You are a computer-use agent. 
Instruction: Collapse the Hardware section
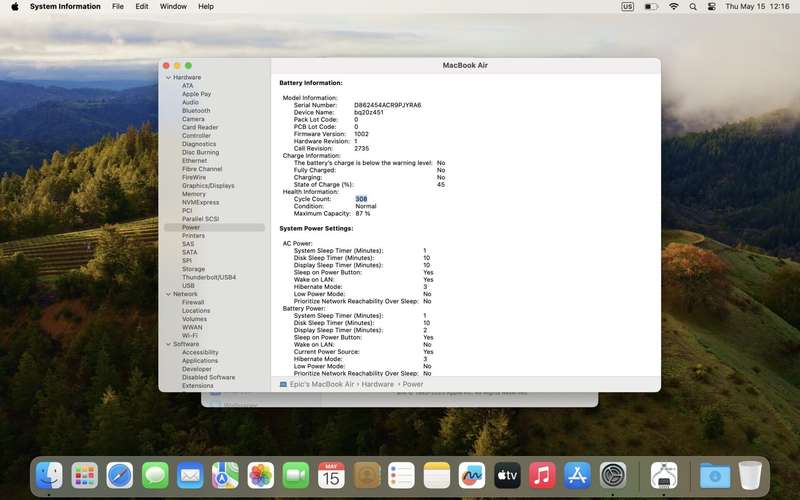click(x=168, y=78)
